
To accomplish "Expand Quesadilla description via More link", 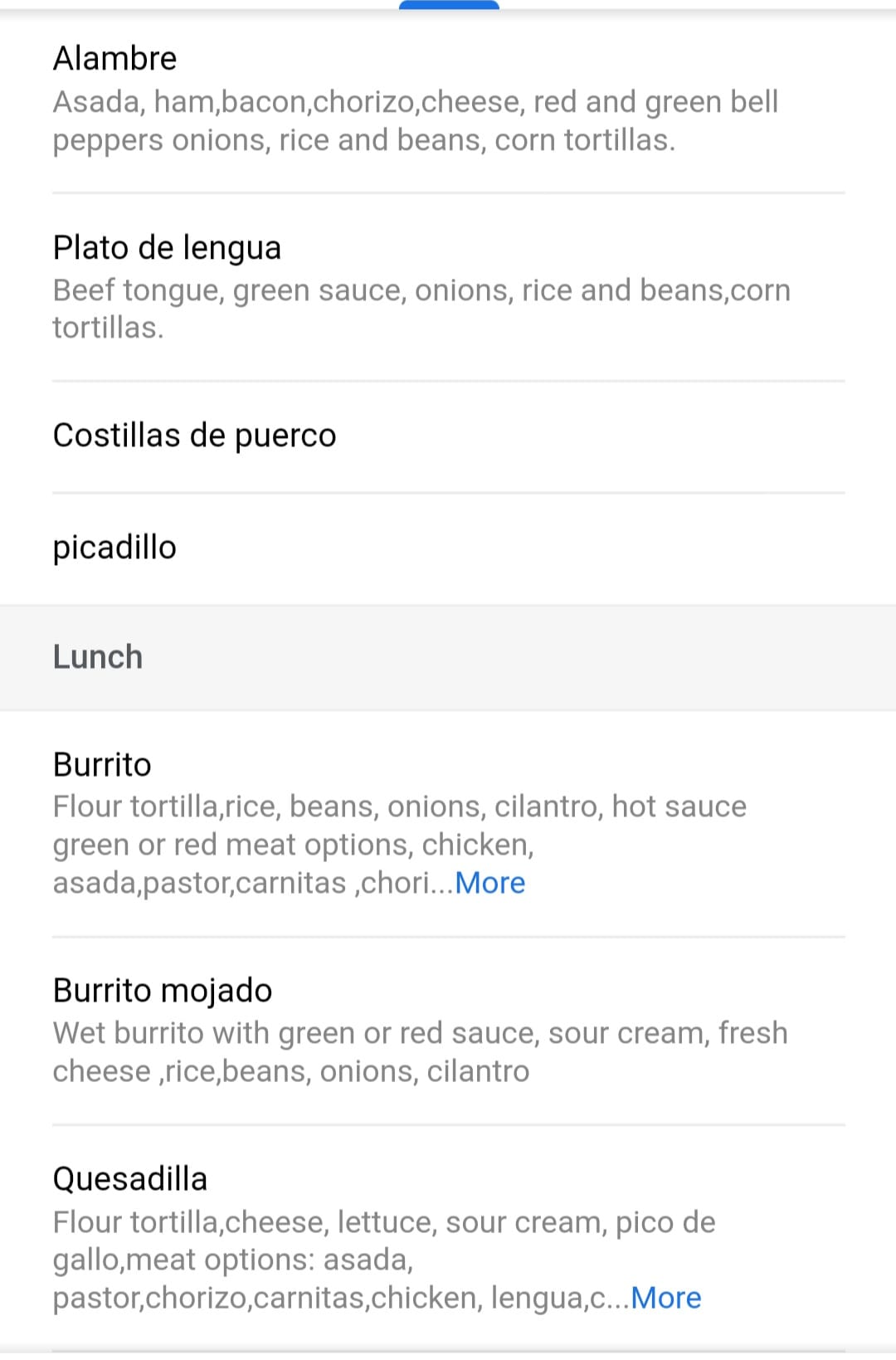I will 666,1298.
